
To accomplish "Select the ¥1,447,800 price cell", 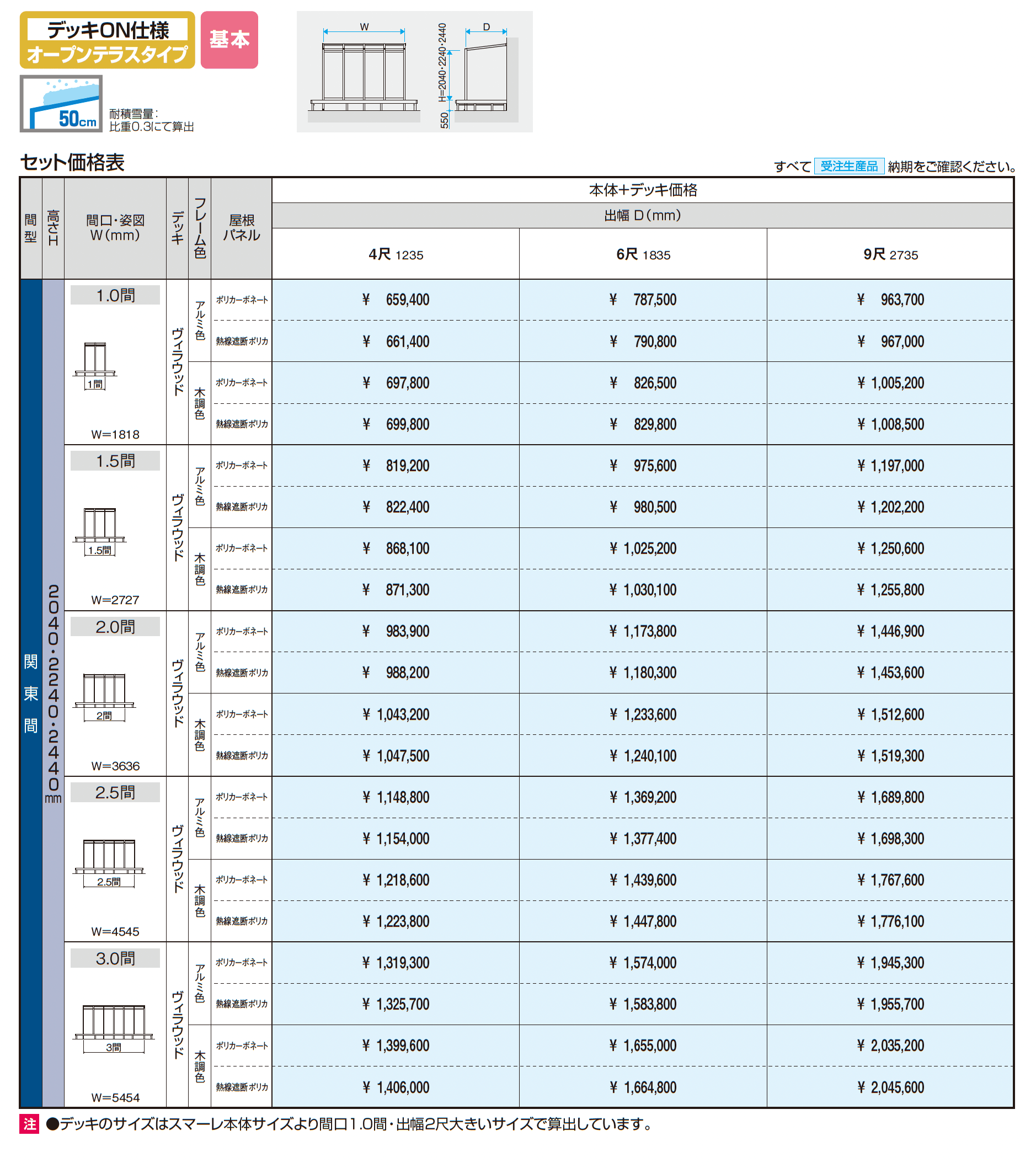I will point(643,921).
